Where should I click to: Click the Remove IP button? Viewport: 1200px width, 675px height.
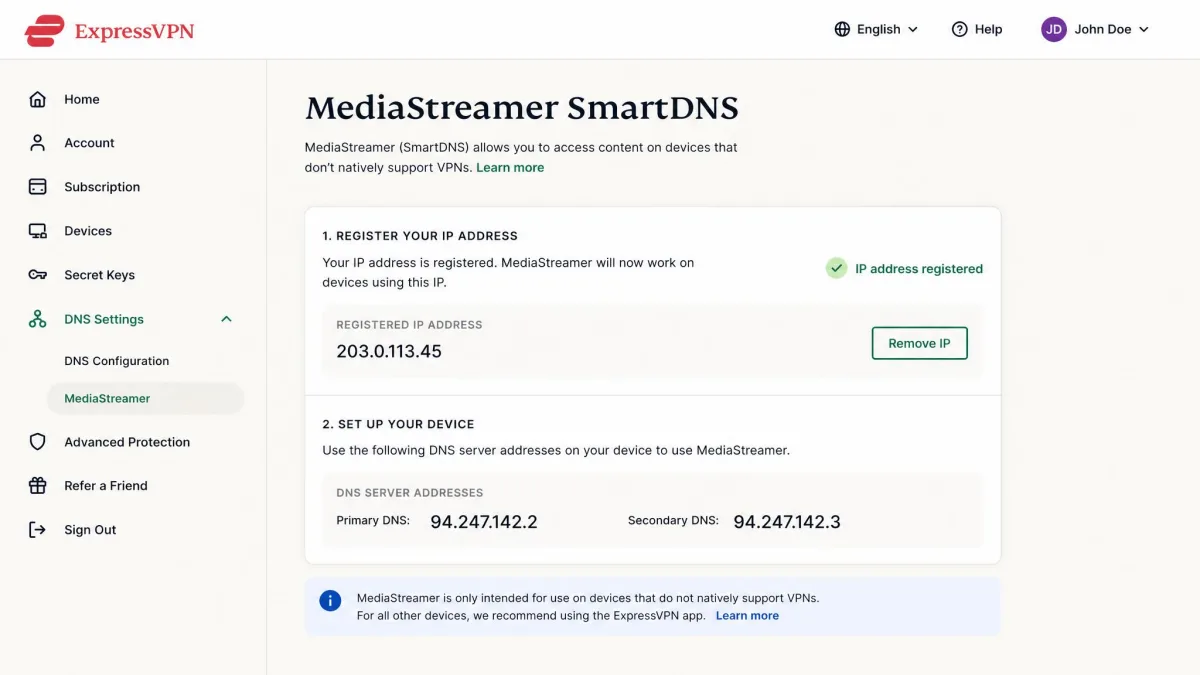click(919, 343)
